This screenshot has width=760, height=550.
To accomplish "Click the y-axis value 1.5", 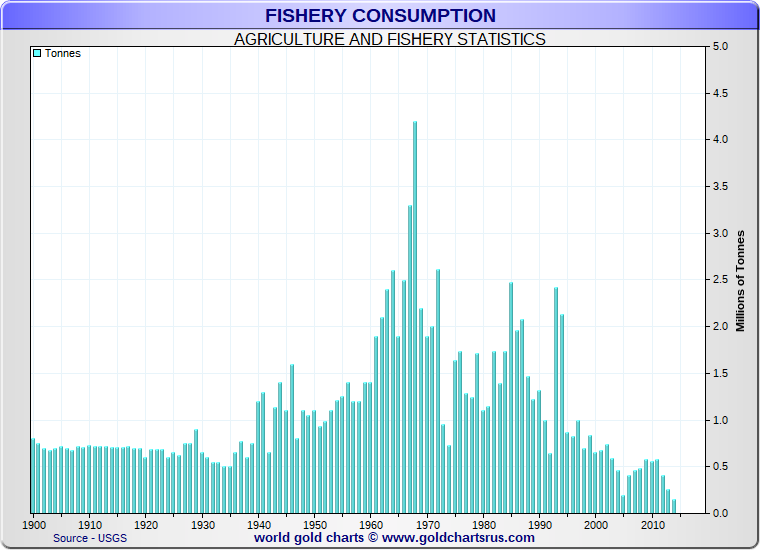I will [x=720, y=373].
